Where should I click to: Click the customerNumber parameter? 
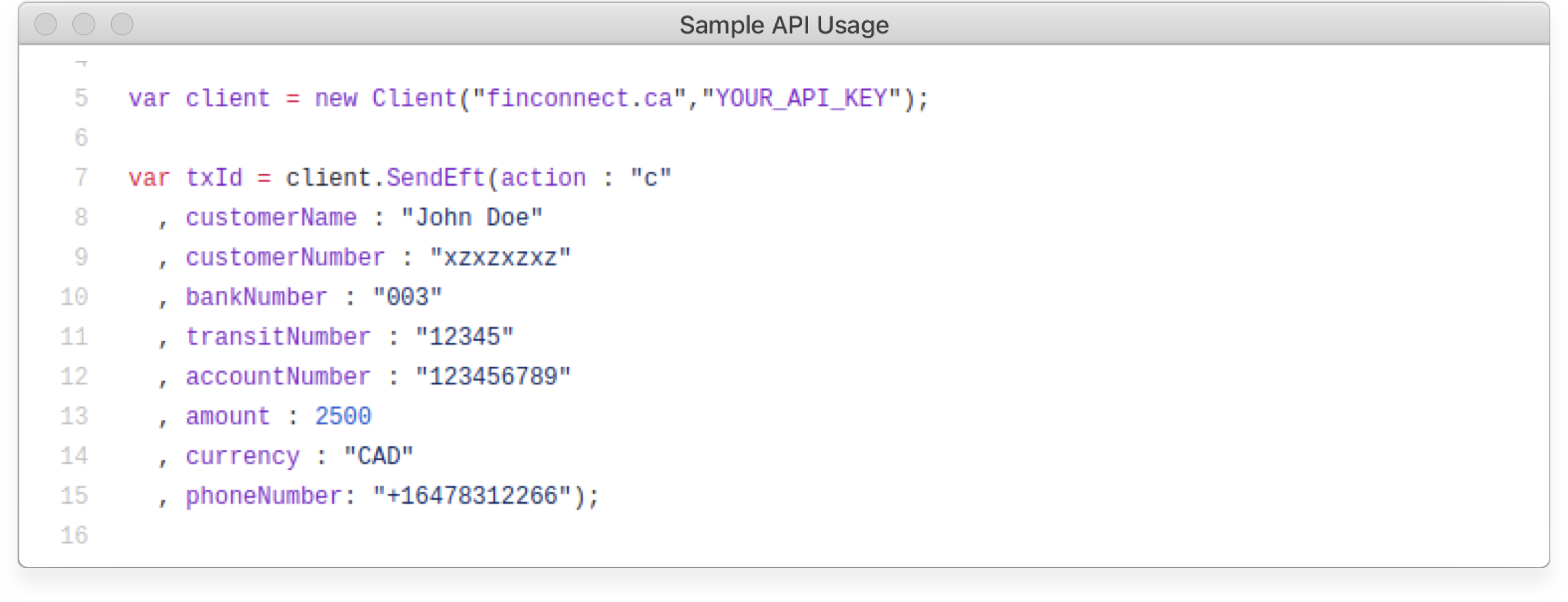[285, 257]
